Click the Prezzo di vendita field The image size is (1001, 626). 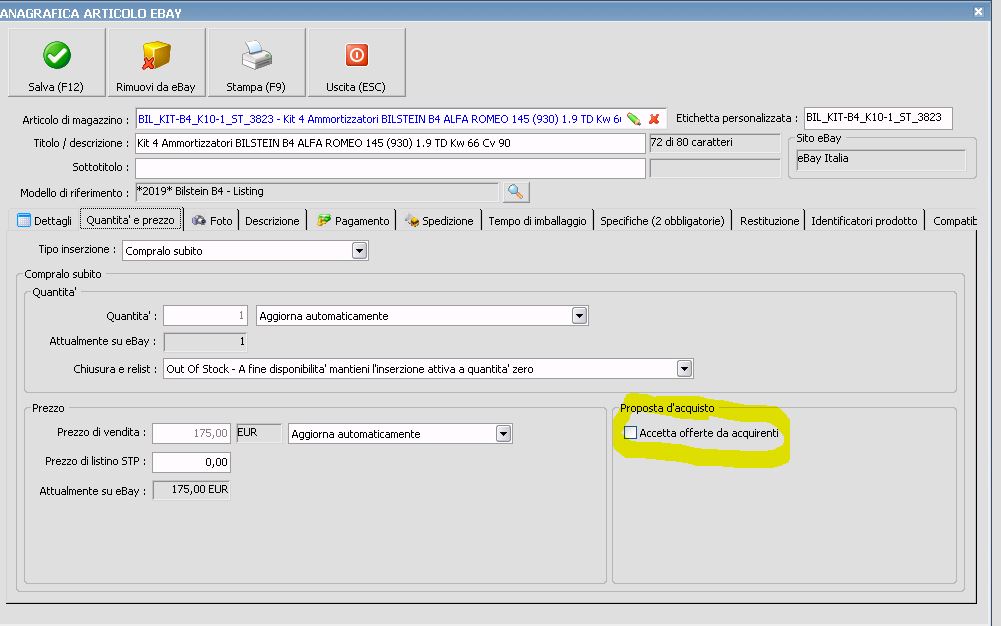pos(192,433)
